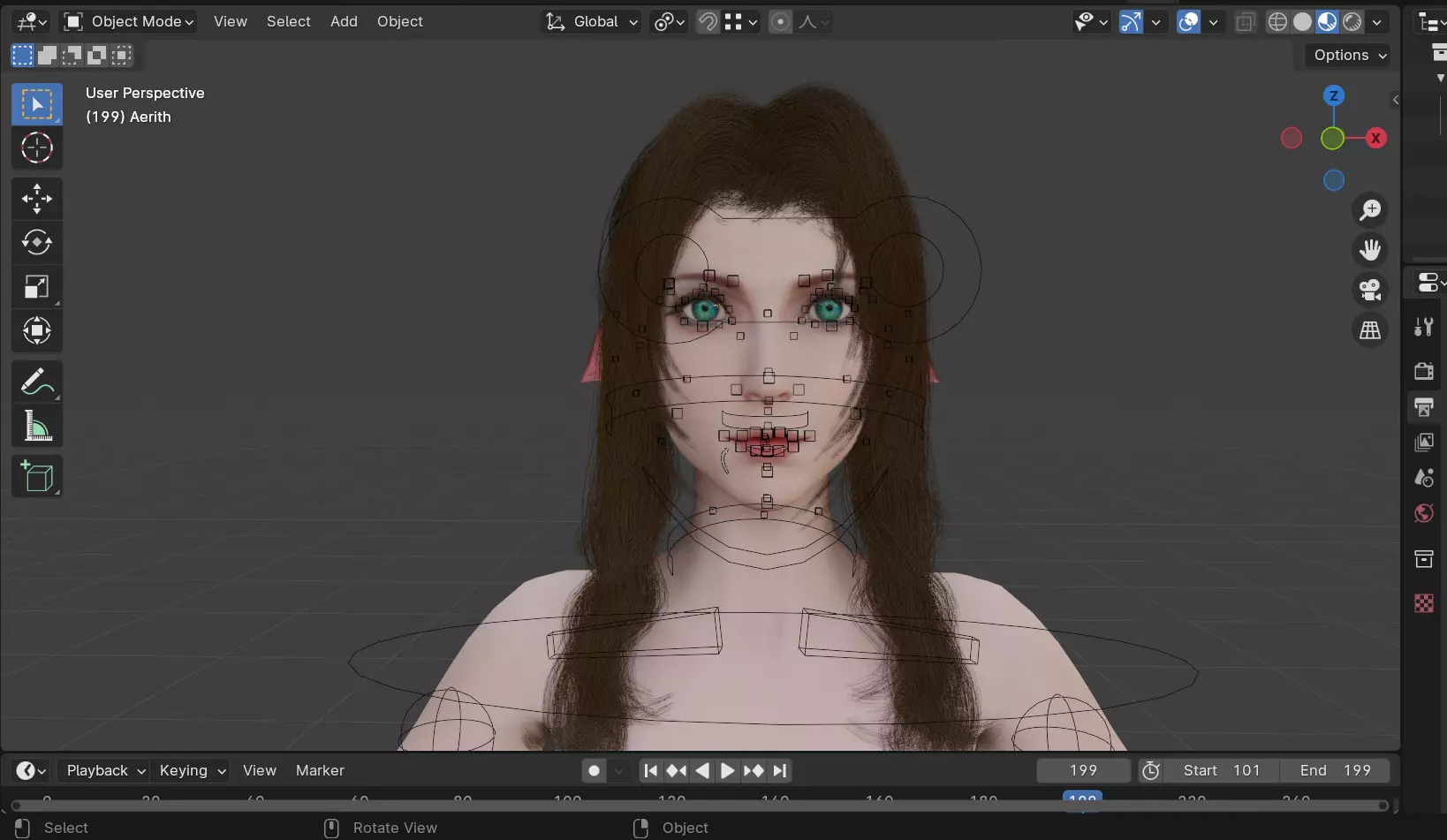Open the Options dropdown
This screenshot has width=1447, height=840.
(1348, 56)
